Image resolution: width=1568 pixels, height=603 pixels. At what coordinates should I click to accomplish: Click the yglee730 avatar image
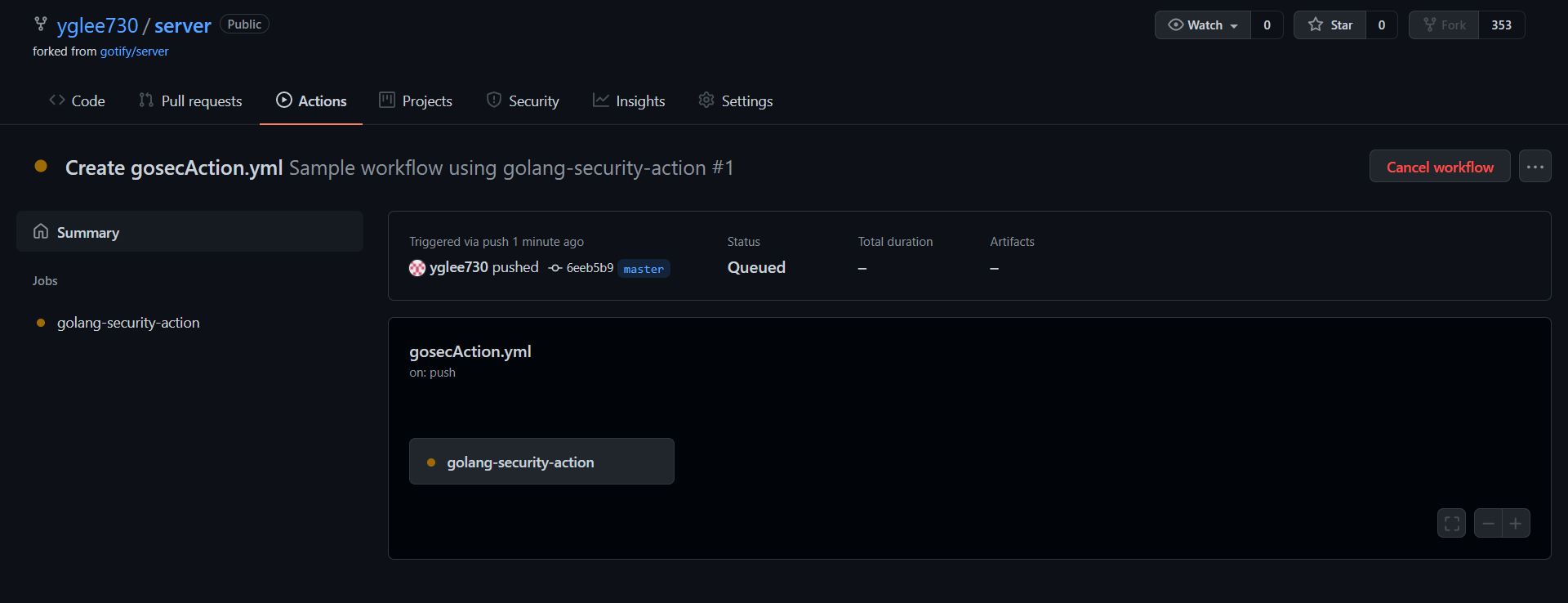pos(417,268)
